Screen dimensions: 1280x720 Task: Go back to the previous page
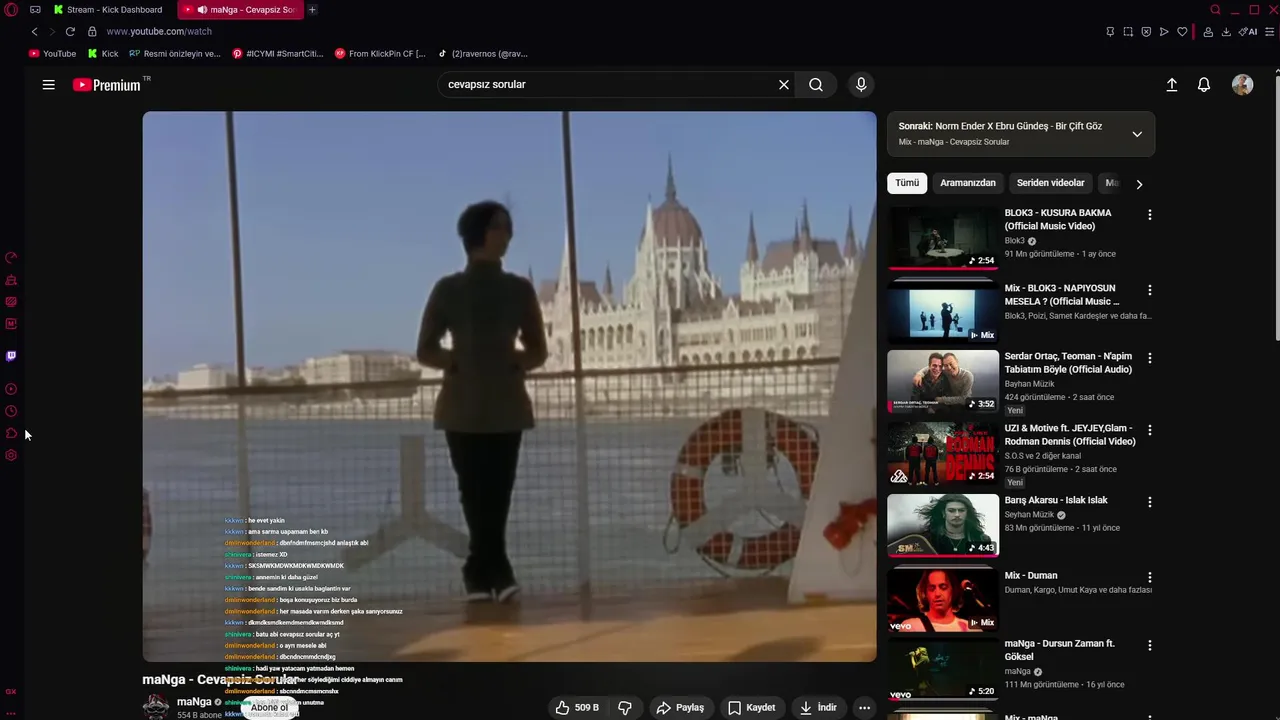point(34,31)
